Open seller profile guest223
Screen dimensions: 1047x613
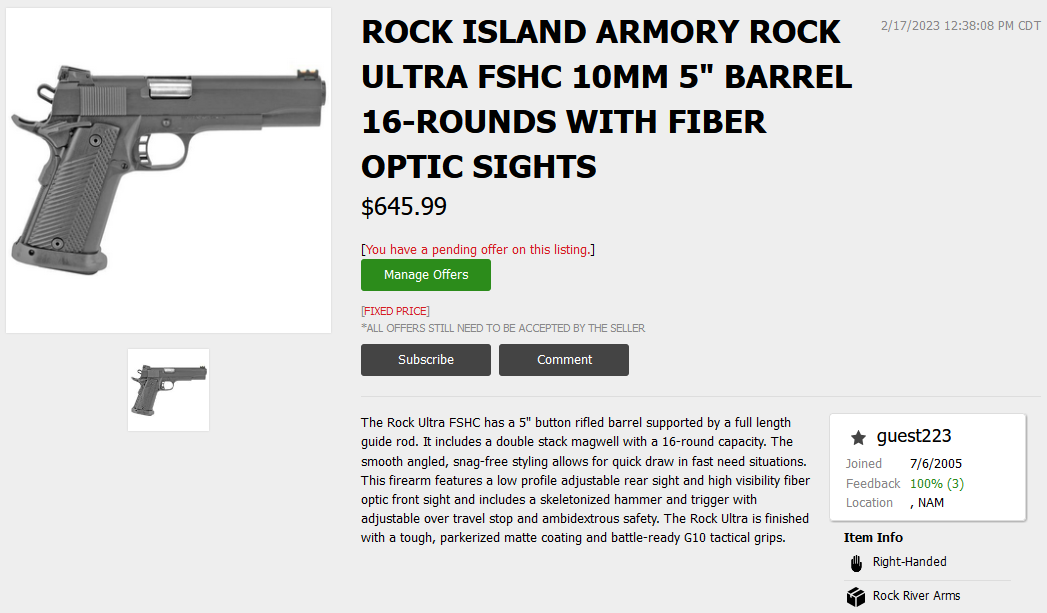(914, 436)
